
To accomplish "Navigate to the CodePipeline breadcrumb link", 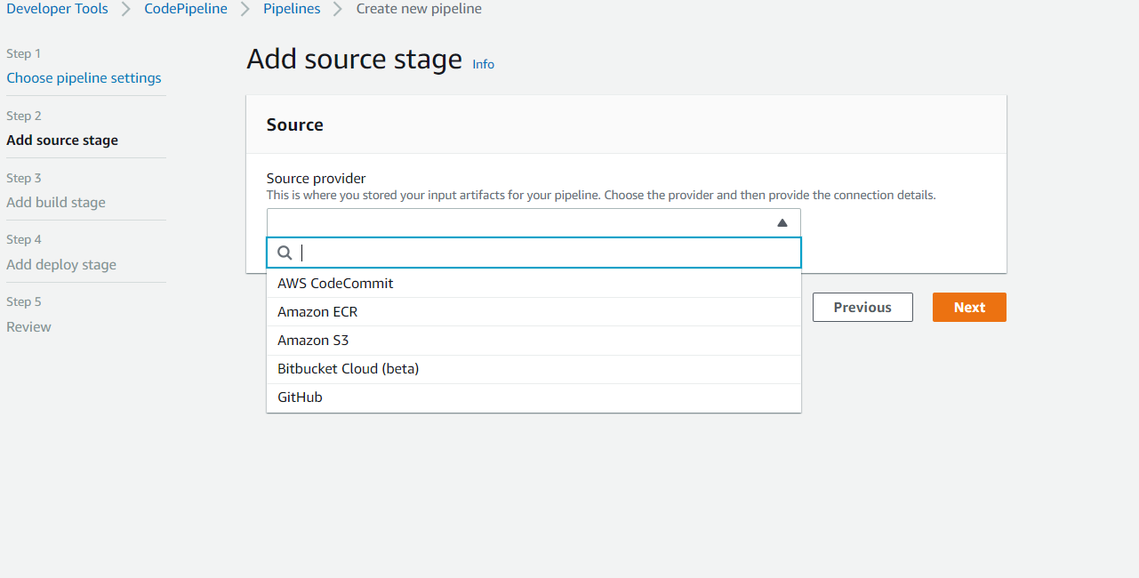I will 186,9.
